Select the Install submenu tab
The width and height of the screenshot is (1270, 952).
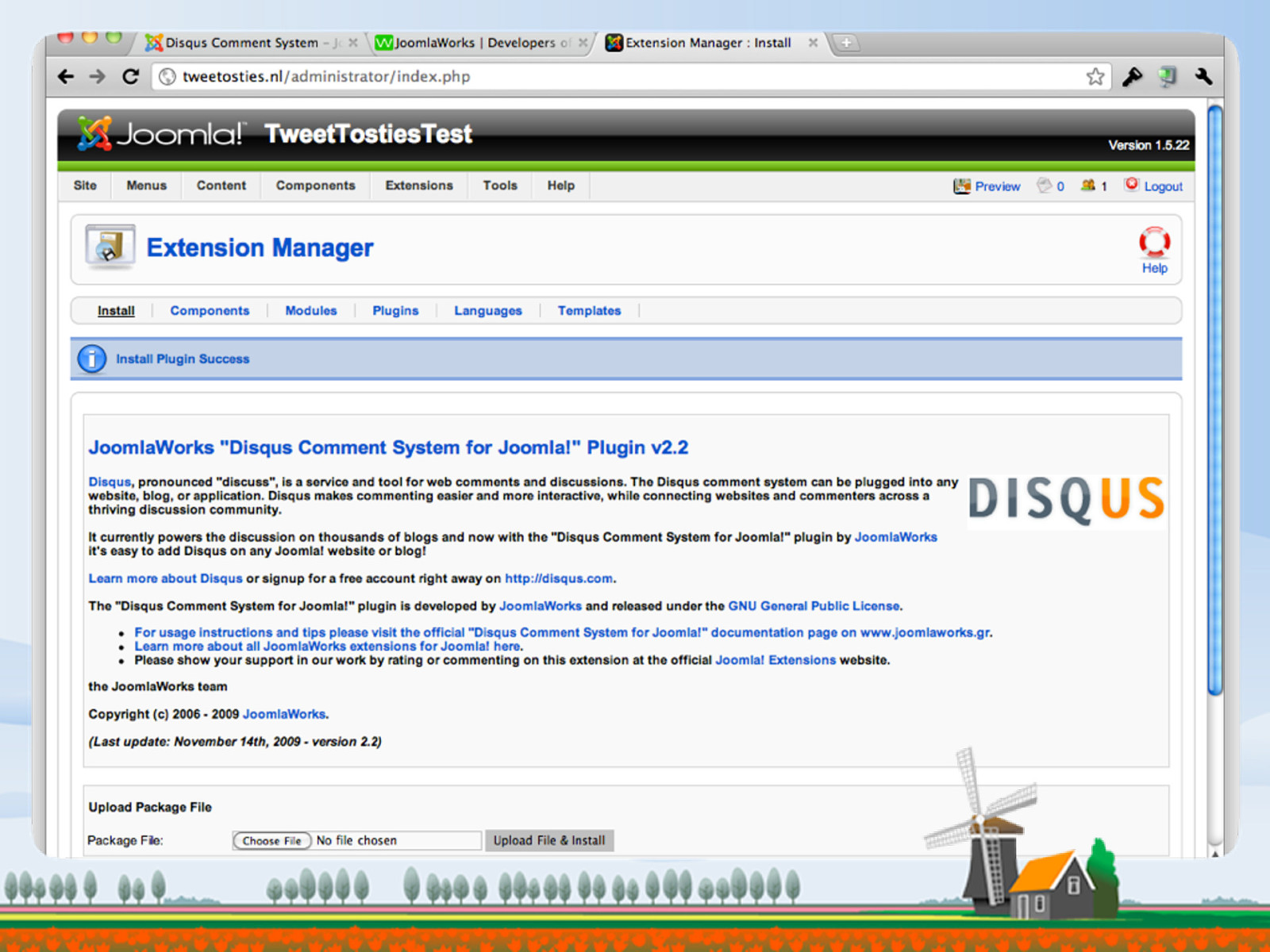coord(116,311)
